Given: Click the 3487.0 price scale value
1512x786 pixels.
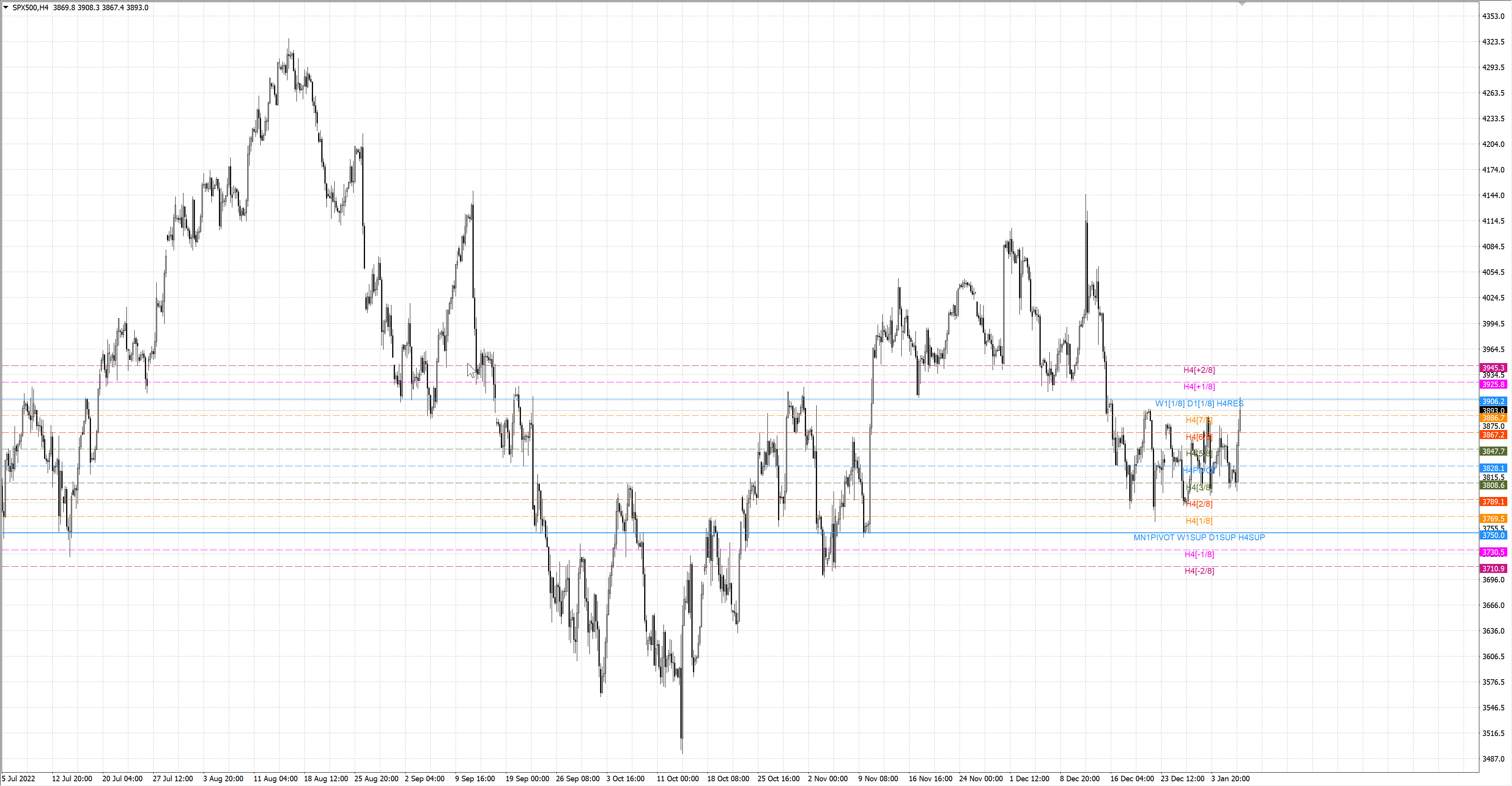Looking at the screenshot, I should click(1493, 759).
